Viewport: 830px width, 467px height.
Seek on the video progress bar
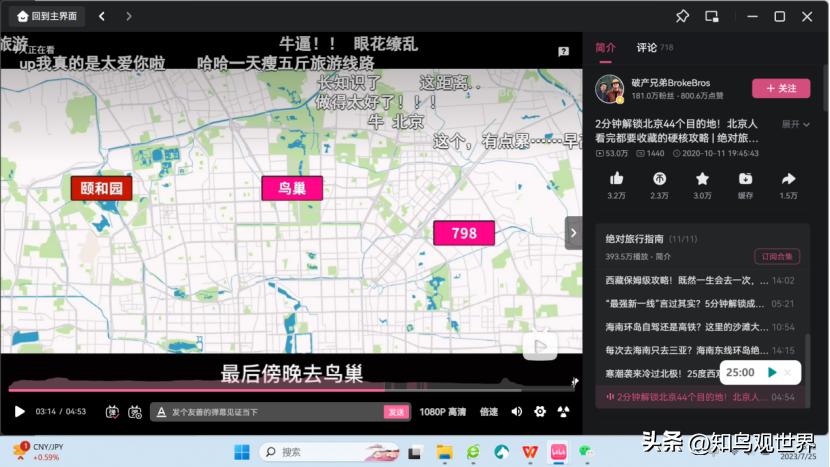pos(291,390)
